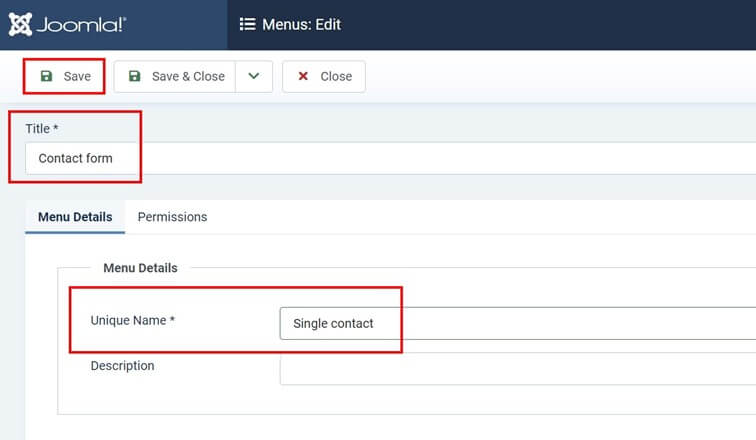
Task: Click the Description input field
Action: (518, 368)
